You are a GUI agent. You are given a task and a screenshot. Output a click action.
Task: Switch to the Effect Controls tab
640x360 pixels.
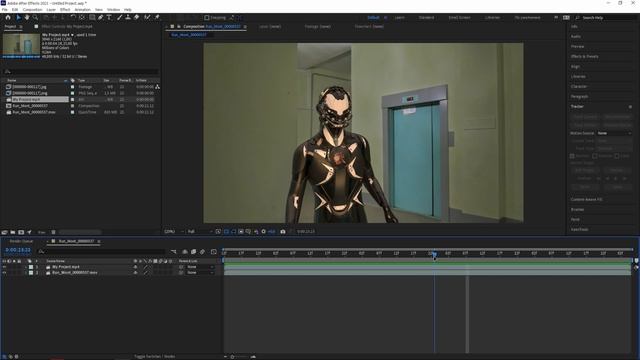coord(67,27)
